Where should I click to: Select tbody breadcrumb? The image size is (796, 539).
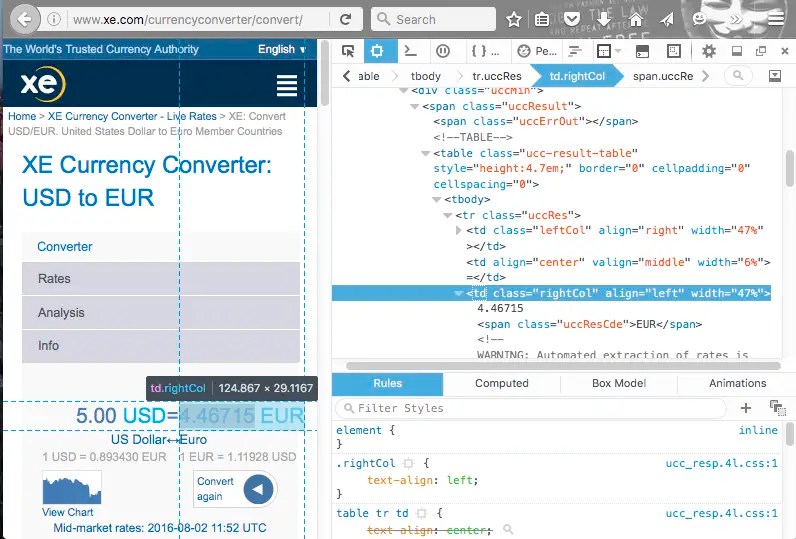pyautogui.click(x=425, y=76)
